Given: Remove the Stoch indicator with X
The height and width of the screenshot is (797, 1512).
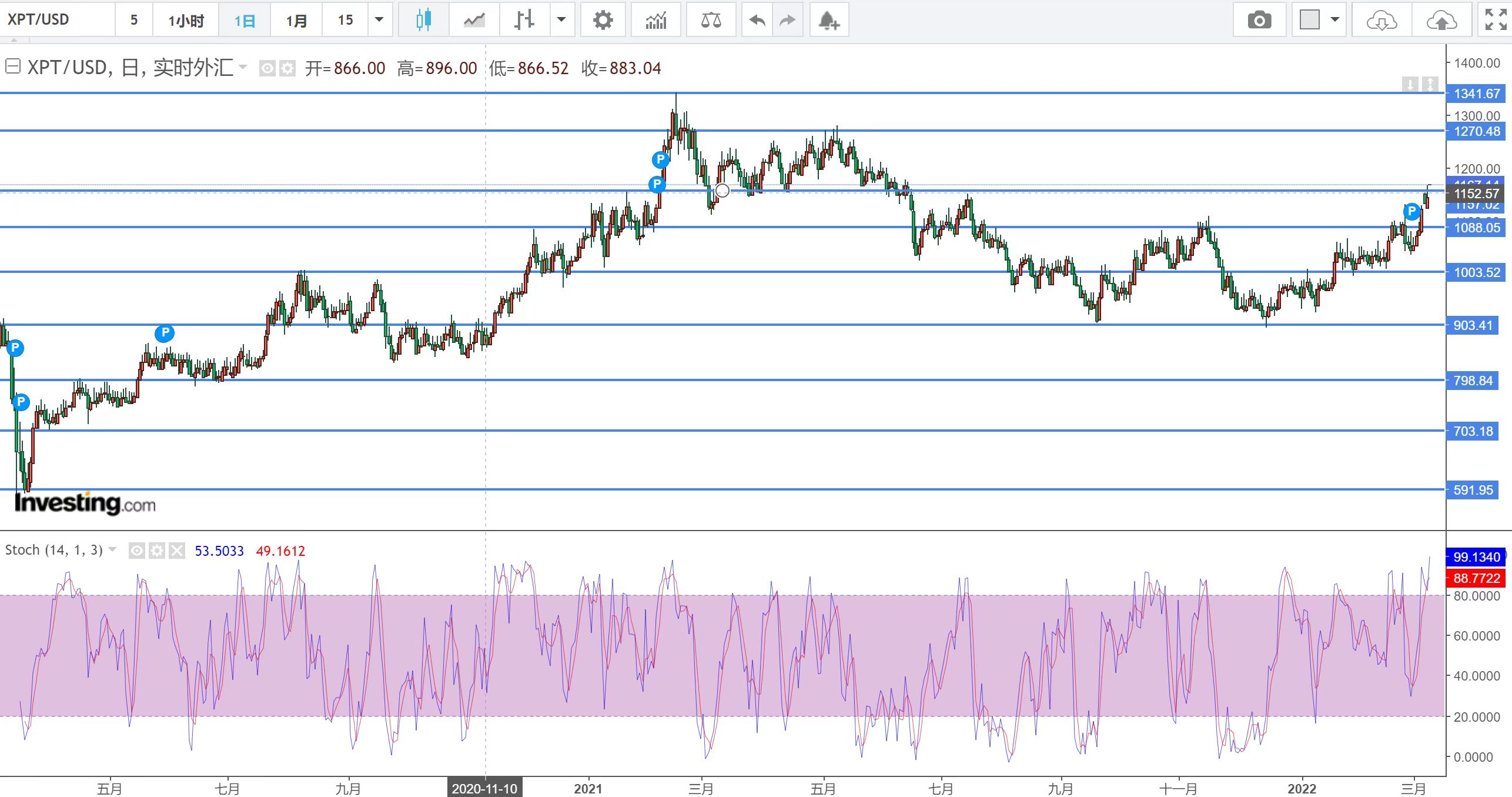Looking at the screenshot, I should (x=176, y=551).
